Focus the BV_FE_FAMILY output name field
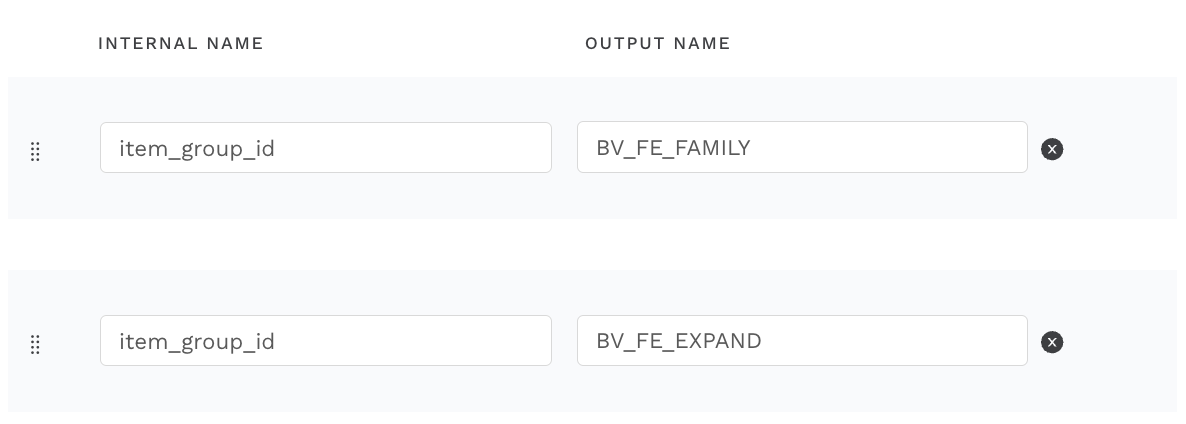The image size is (1186, 424). 802,147
